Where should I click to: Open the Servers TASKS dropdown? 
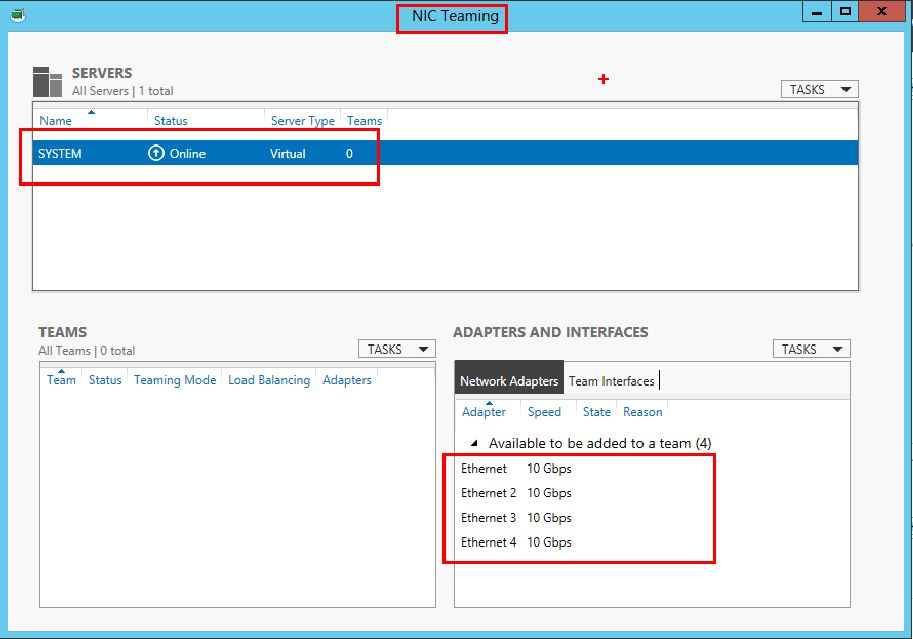819,89
